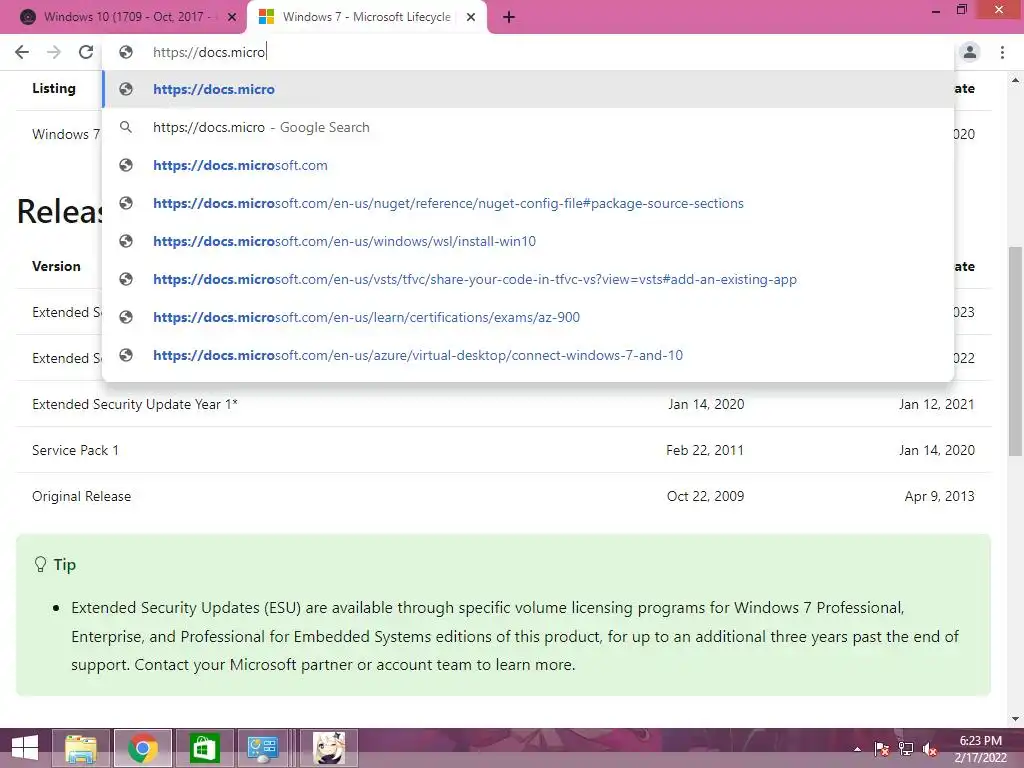Viewport: 1024px width, 768px height.
Task: Click the Original Release row label
Action: 82,496
